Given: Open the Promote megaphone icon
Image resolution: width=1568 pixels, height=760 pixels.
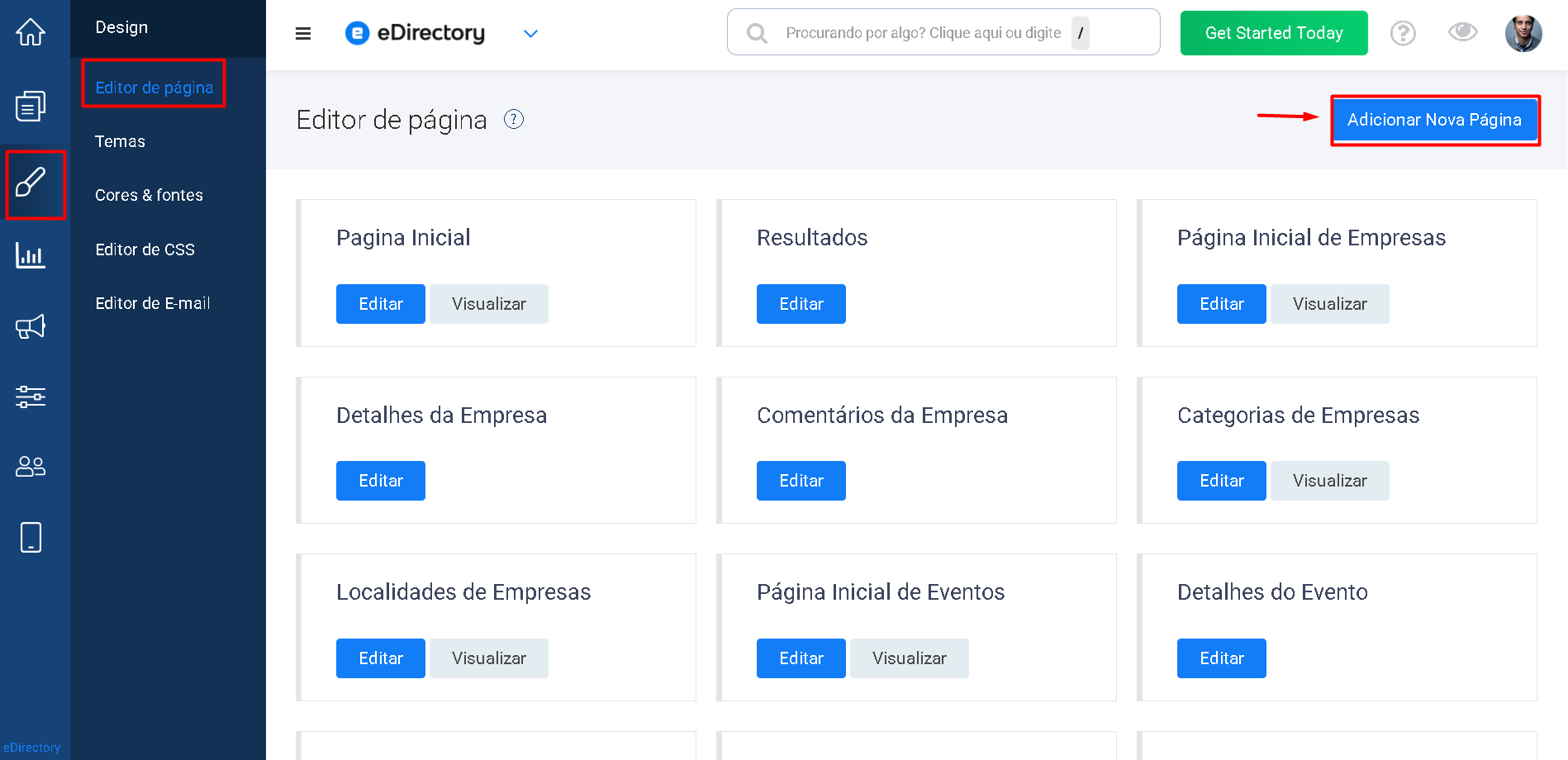Looking at the screenshot, I should 31,326.
